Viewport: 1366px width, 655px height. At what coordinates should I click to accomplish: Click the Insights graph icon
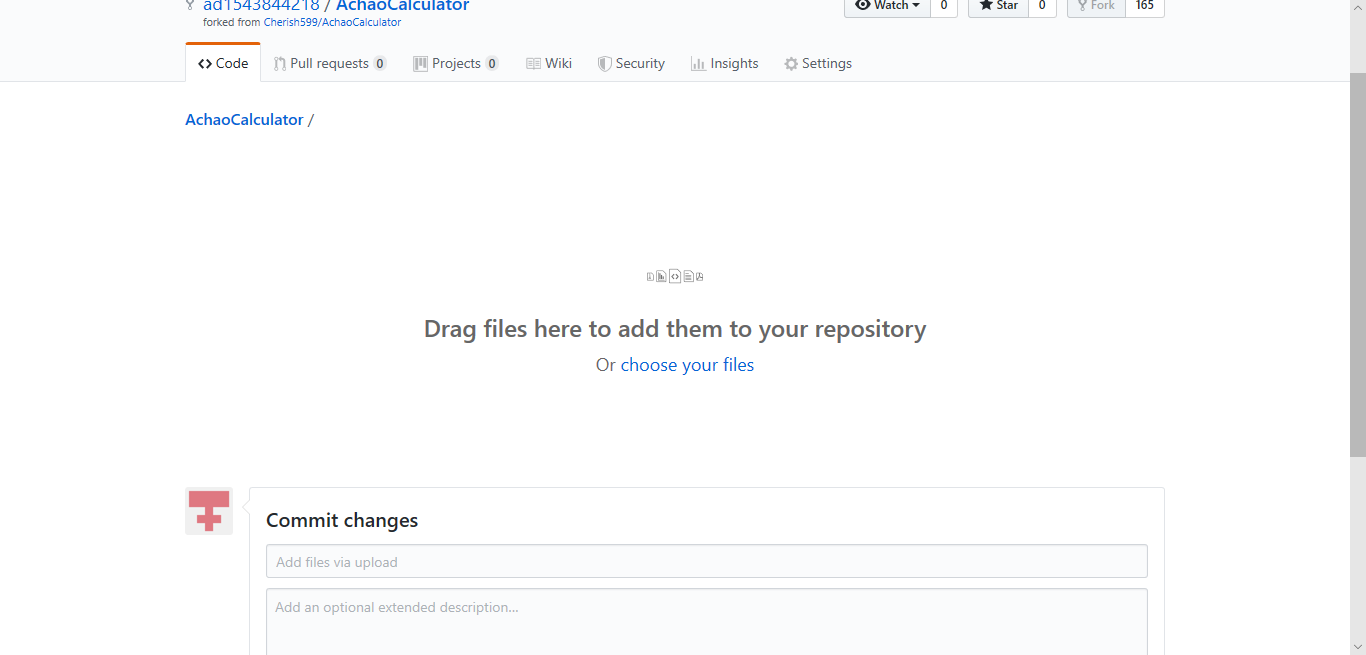698,64
